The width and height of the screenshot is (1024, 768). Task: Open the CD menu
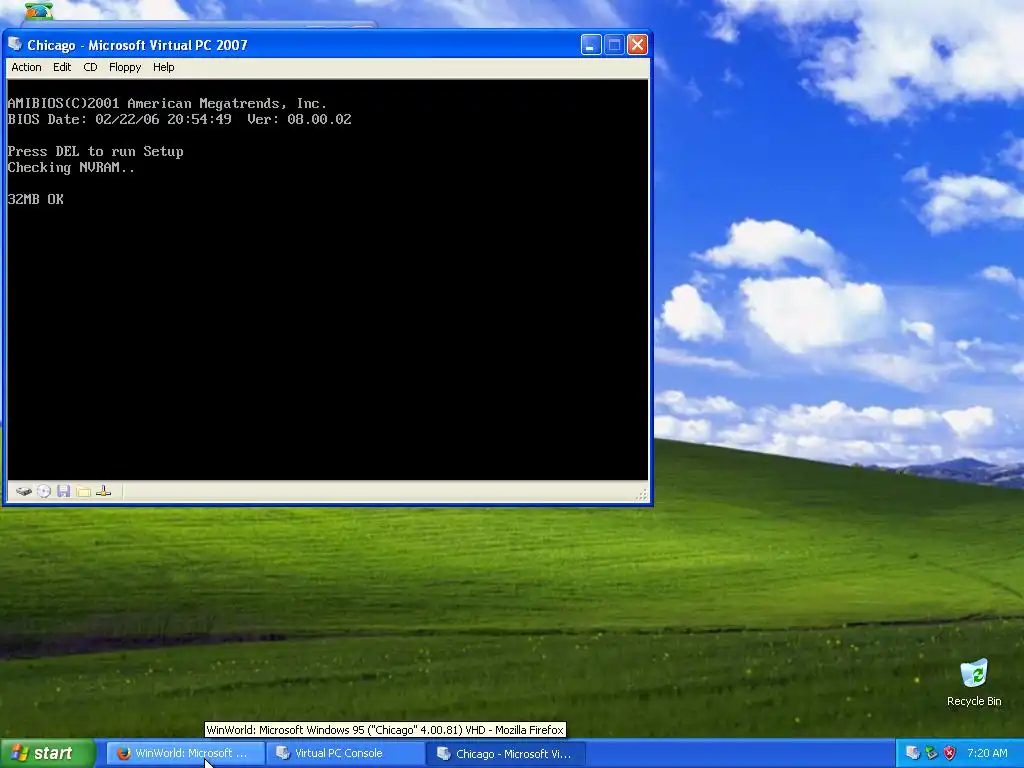pos(90,67)
